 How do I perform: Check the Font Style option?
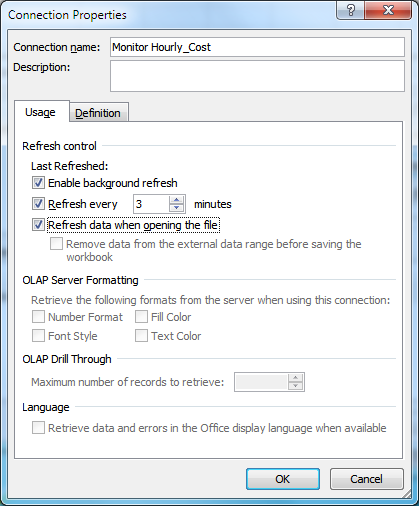[x=38, y=336]
